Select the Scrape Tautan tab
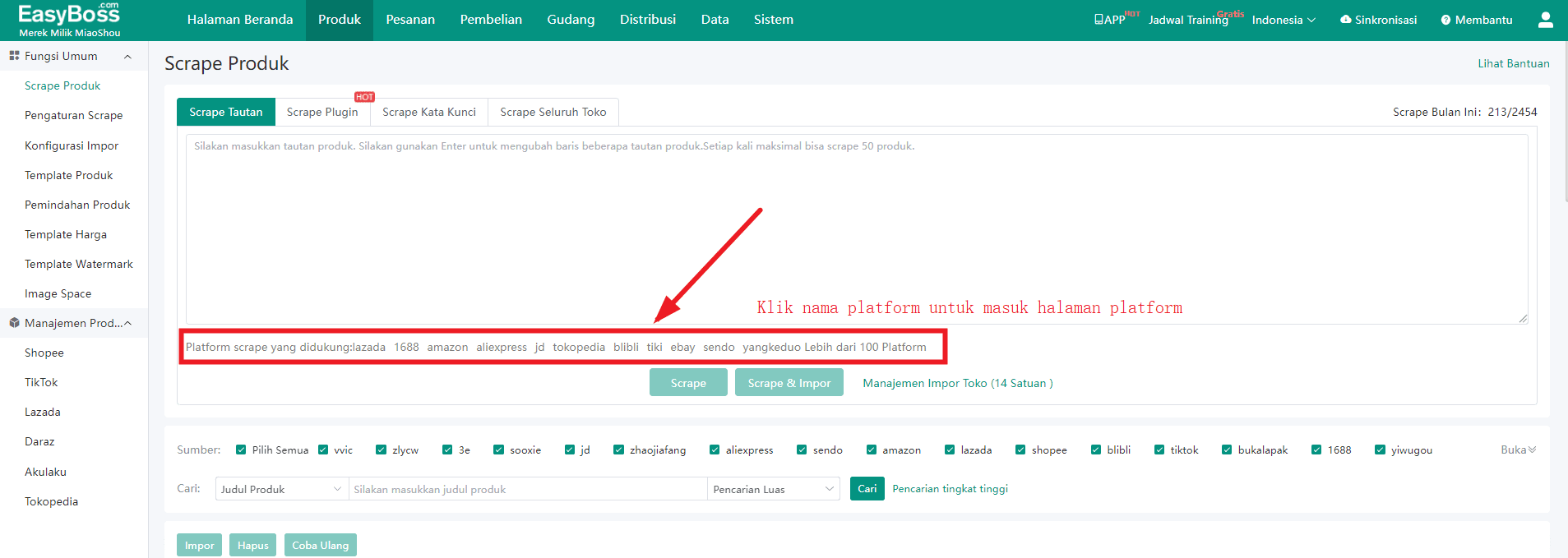Image resolution: width=1568 pixels, height=558 pixels. pyautogui.click(x=226, y=112)
